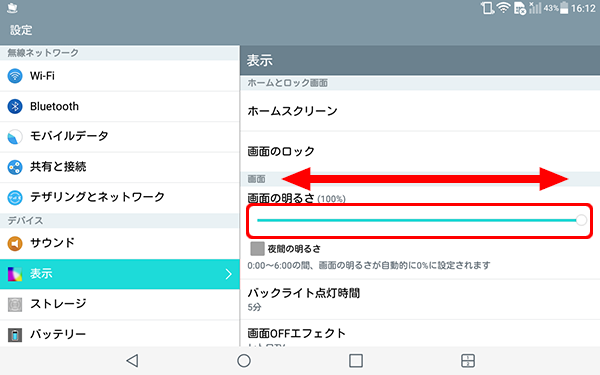Open 画面のロック option
The image size is (600, 375).
point(420,152)
